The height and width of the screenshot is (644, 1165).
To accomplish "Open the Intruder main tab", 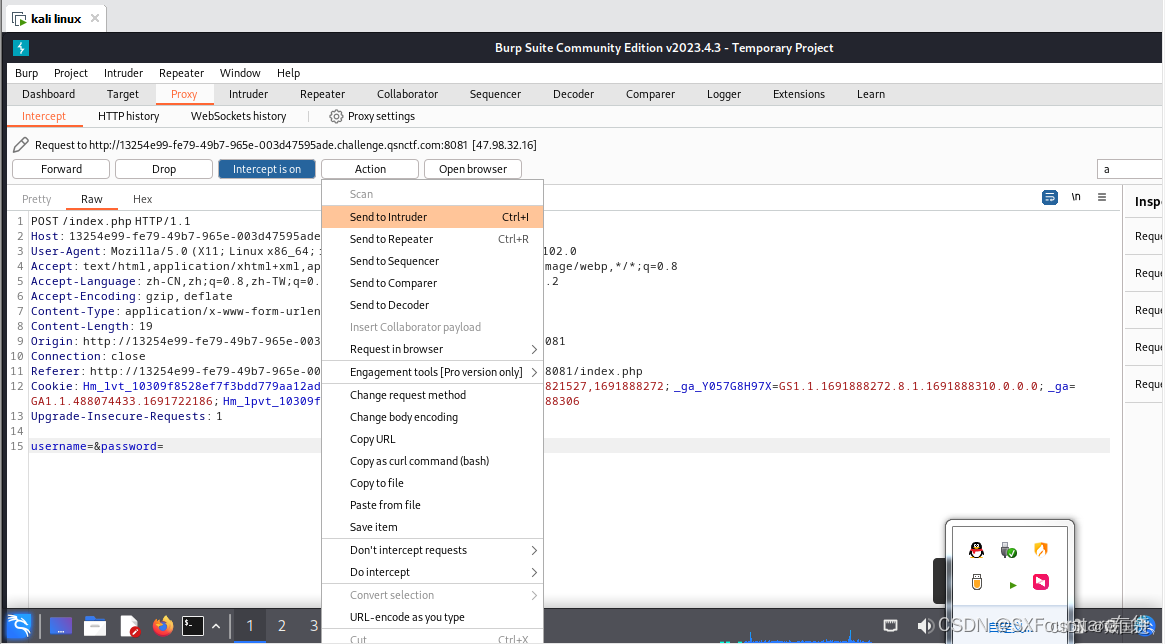I will [x=248, y=94].
